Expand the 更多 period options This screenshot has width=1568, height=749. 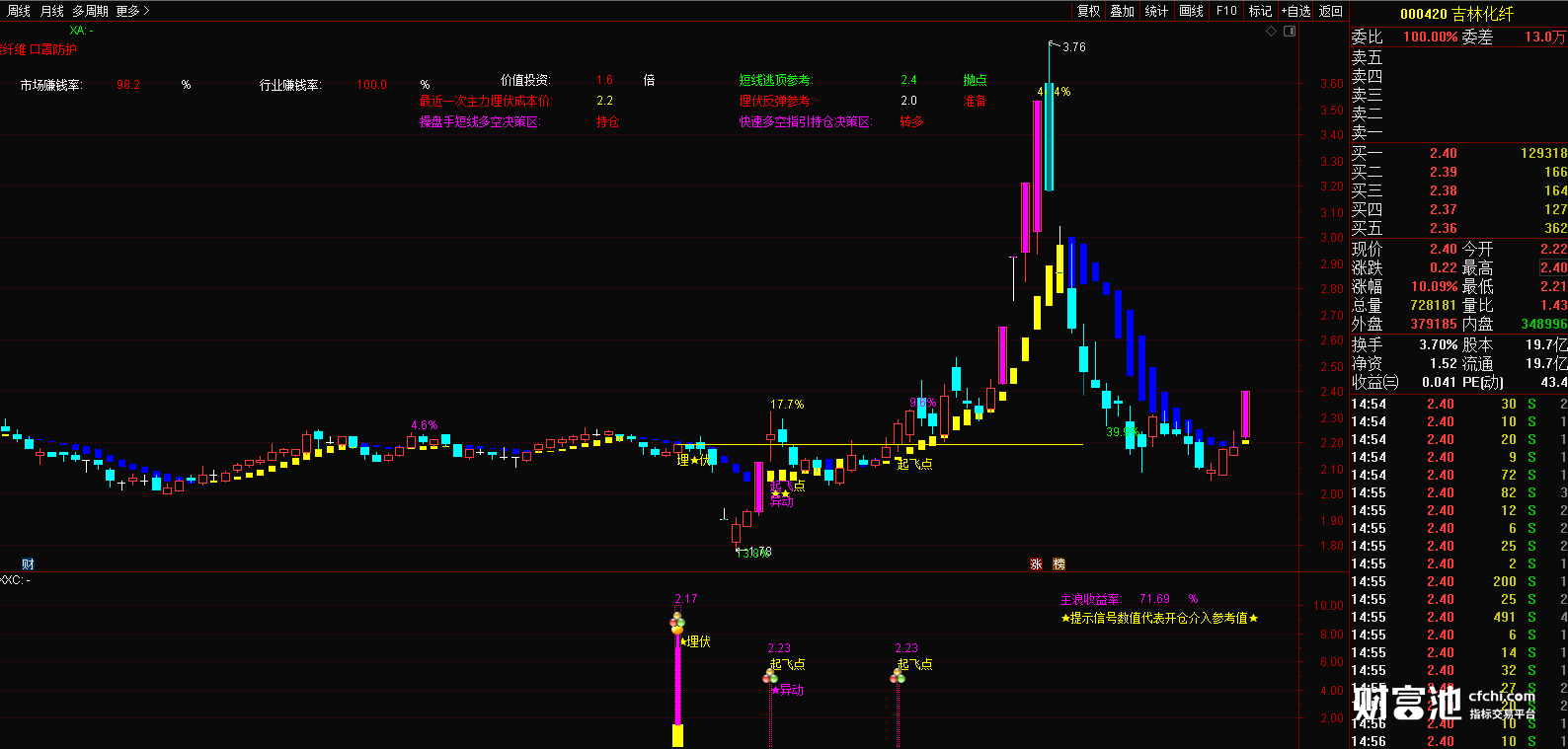click(x=132, y=11)
